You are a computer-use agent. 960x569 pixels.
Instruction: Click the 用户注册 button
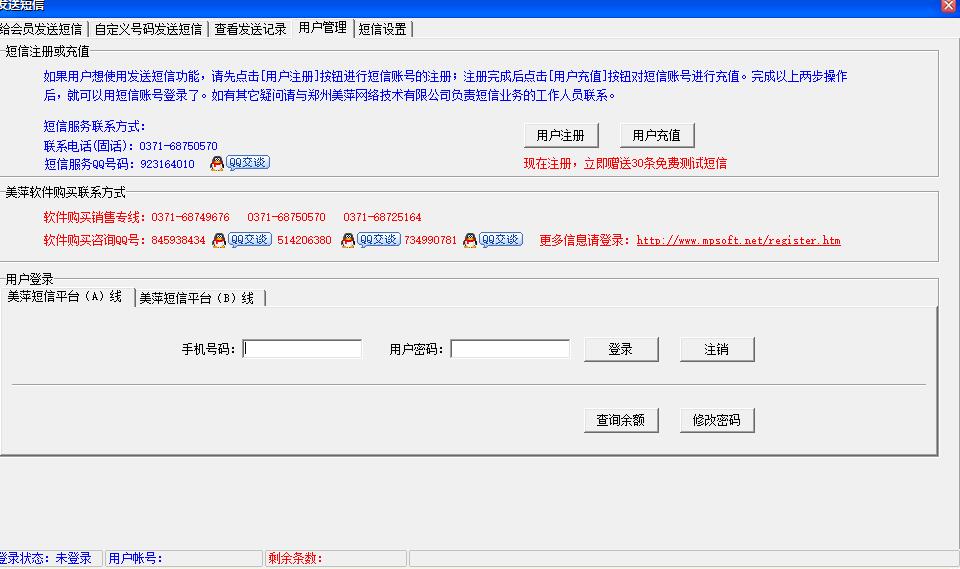coord(561,135)
